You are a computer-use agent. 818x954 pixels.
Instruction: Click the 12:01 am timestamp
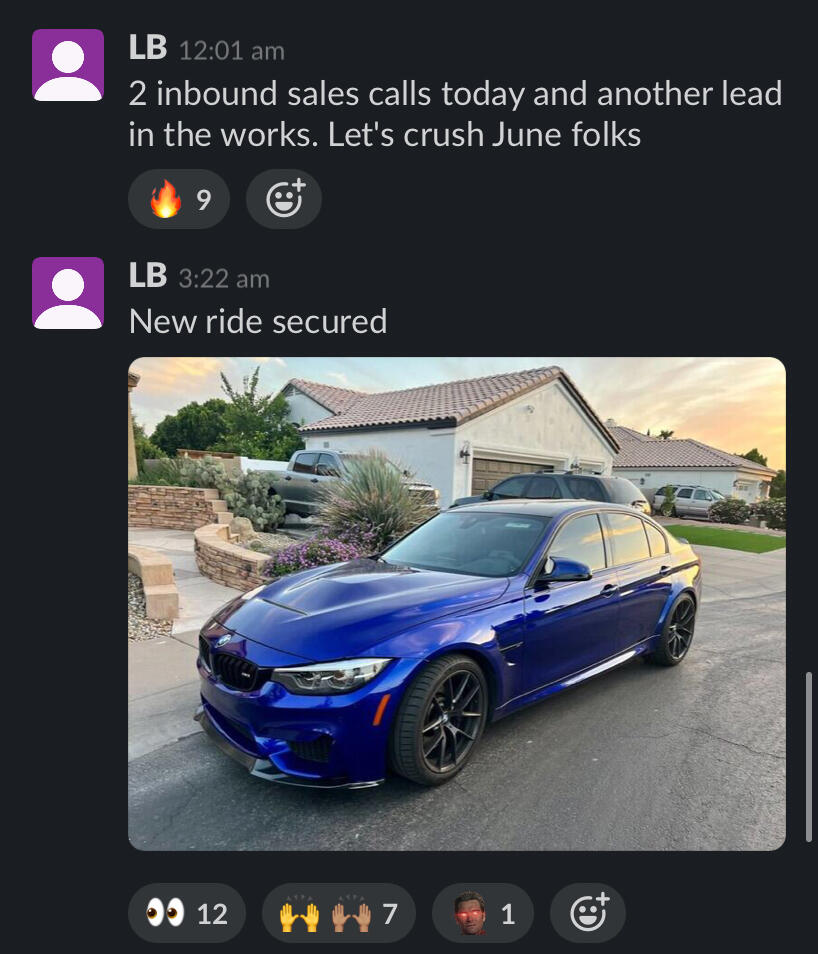point(232,50)
